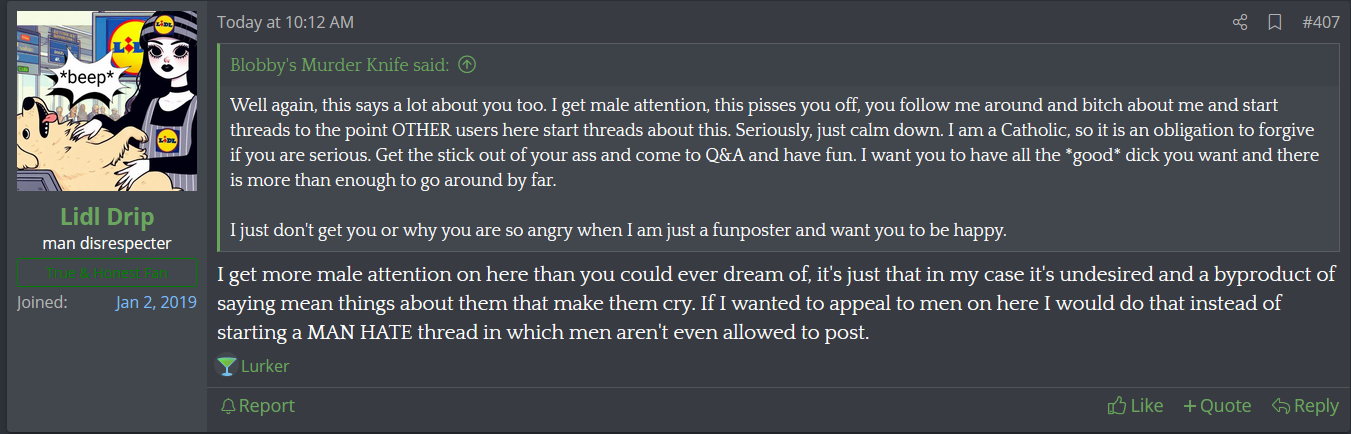The image size is (1351, 434).
Task: Open the Lurker reaction user link
Action: coord(265,366)
